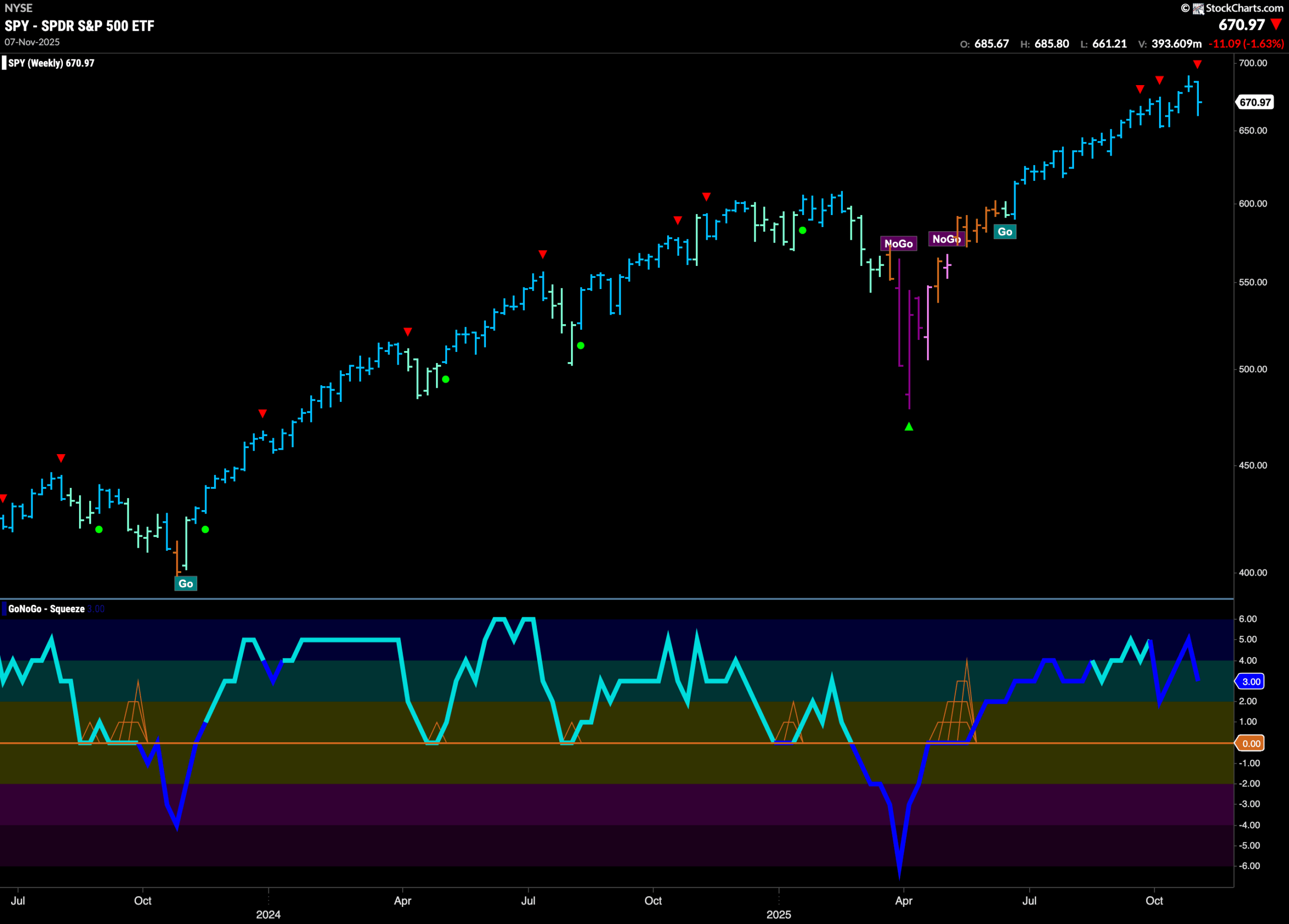Click the StockCharts.com watermark logo

1232,8
